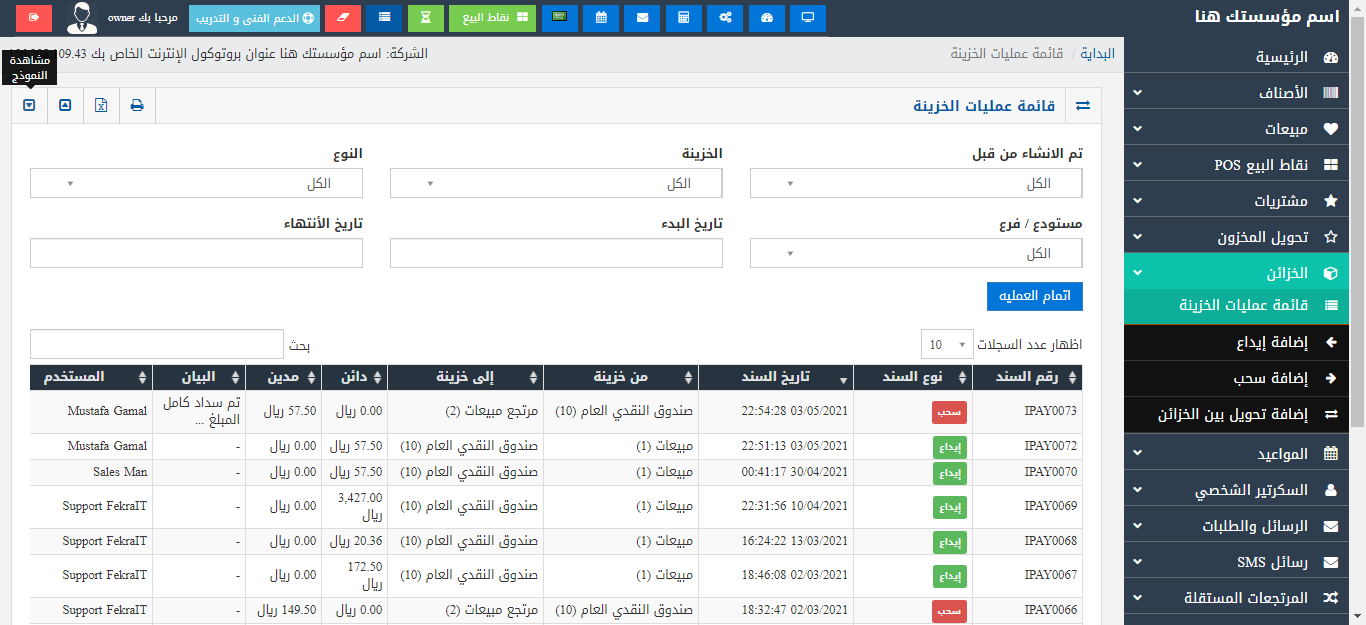Screen dimensions: 1366x625
Task: Click the red logout icon button
Action: click(x=34, y=18)
